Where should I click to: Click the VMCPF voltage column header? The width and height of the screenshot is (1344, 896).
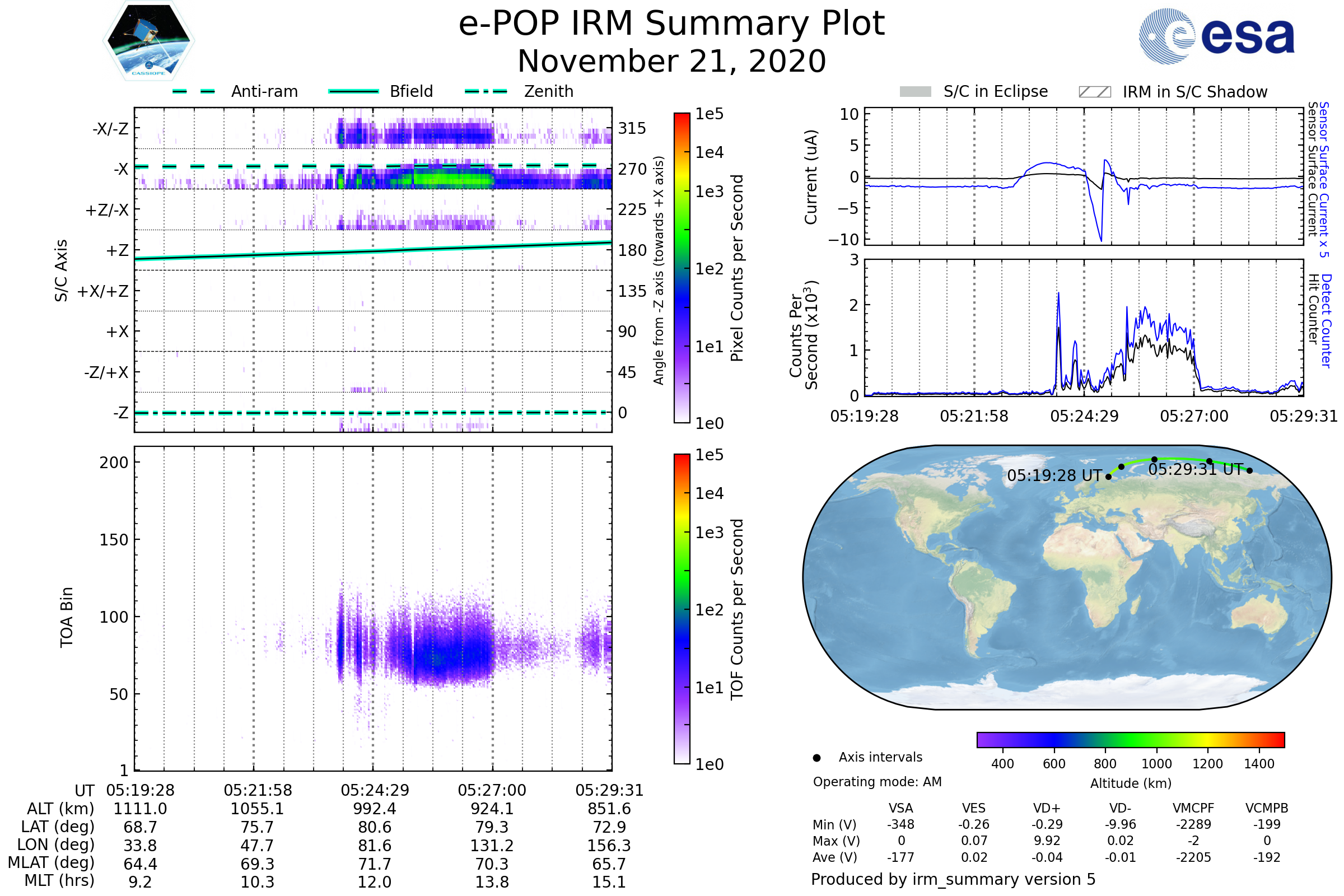click(x=1193, y=808)
